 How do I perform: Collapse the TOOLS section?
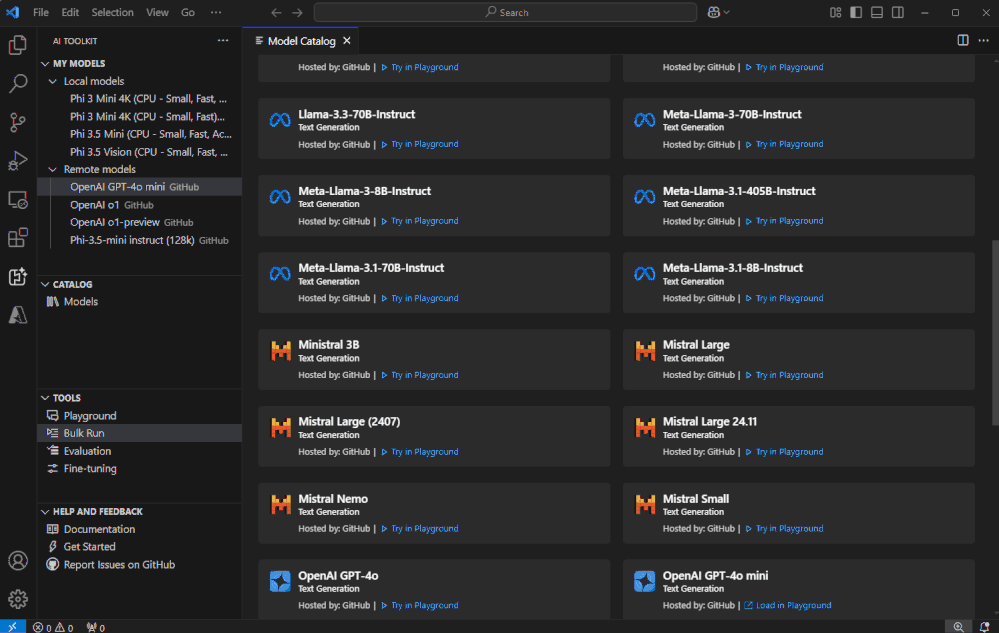(x=45, y=398)
